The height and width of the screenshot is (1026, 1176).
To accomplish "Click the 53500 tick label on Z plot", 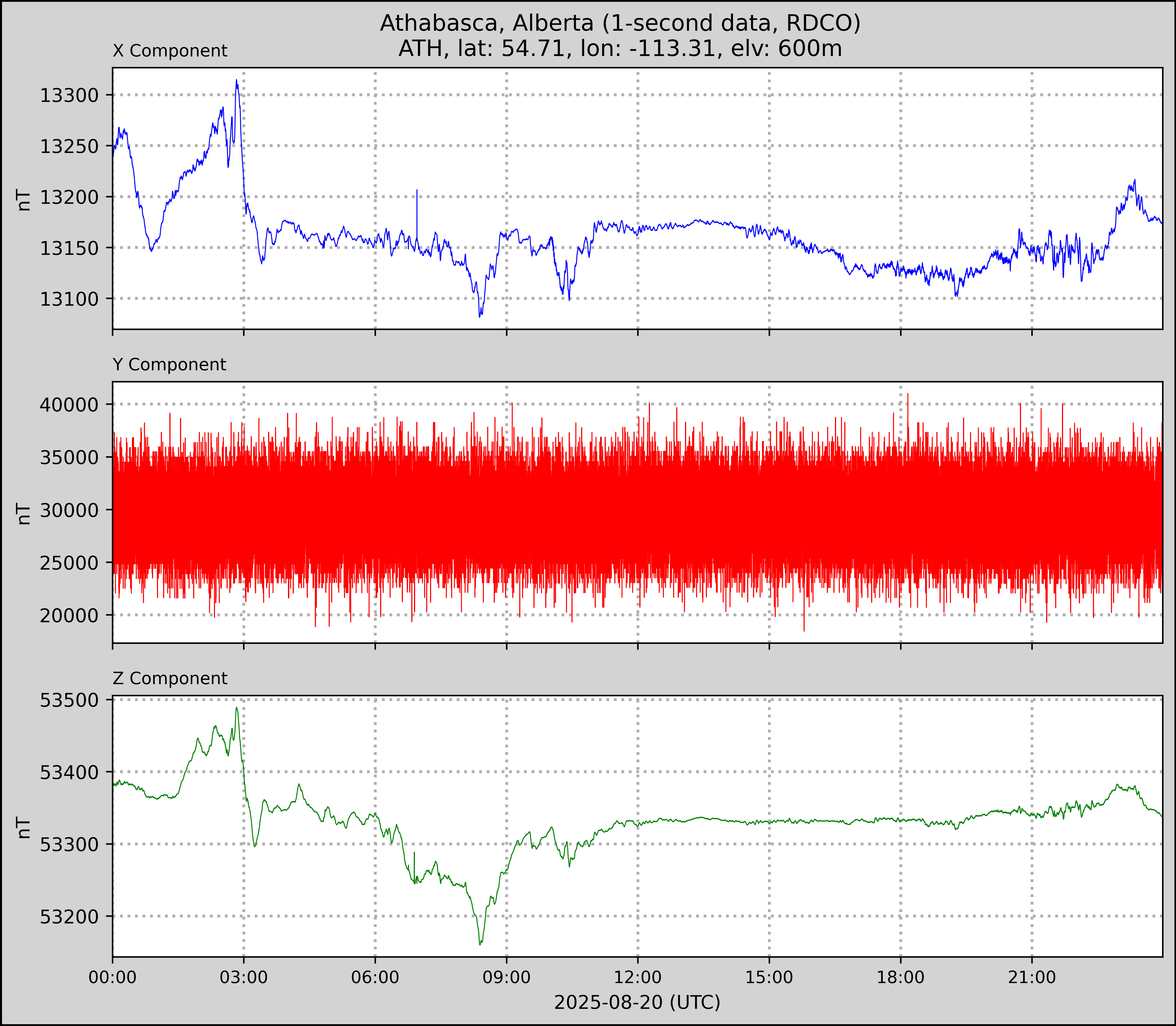I will [x=69, y=700].
